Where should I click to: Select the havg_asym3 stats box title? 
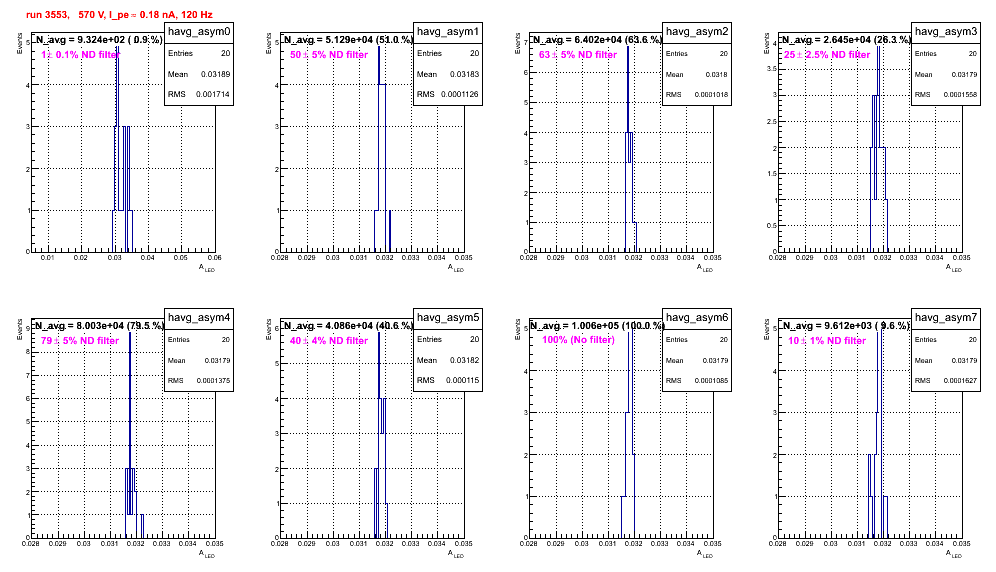click(946, 32)
